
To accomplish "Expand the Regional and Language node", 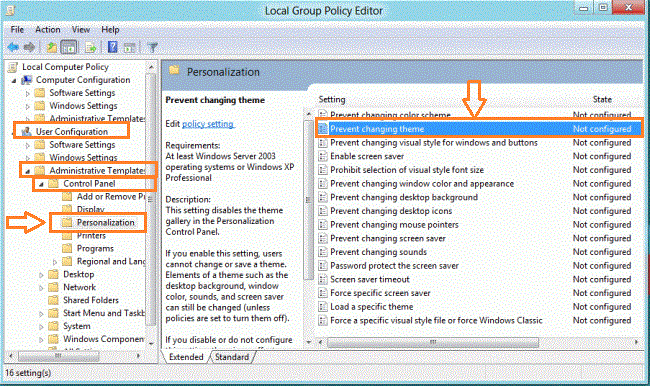I will (x=55, y=262).
